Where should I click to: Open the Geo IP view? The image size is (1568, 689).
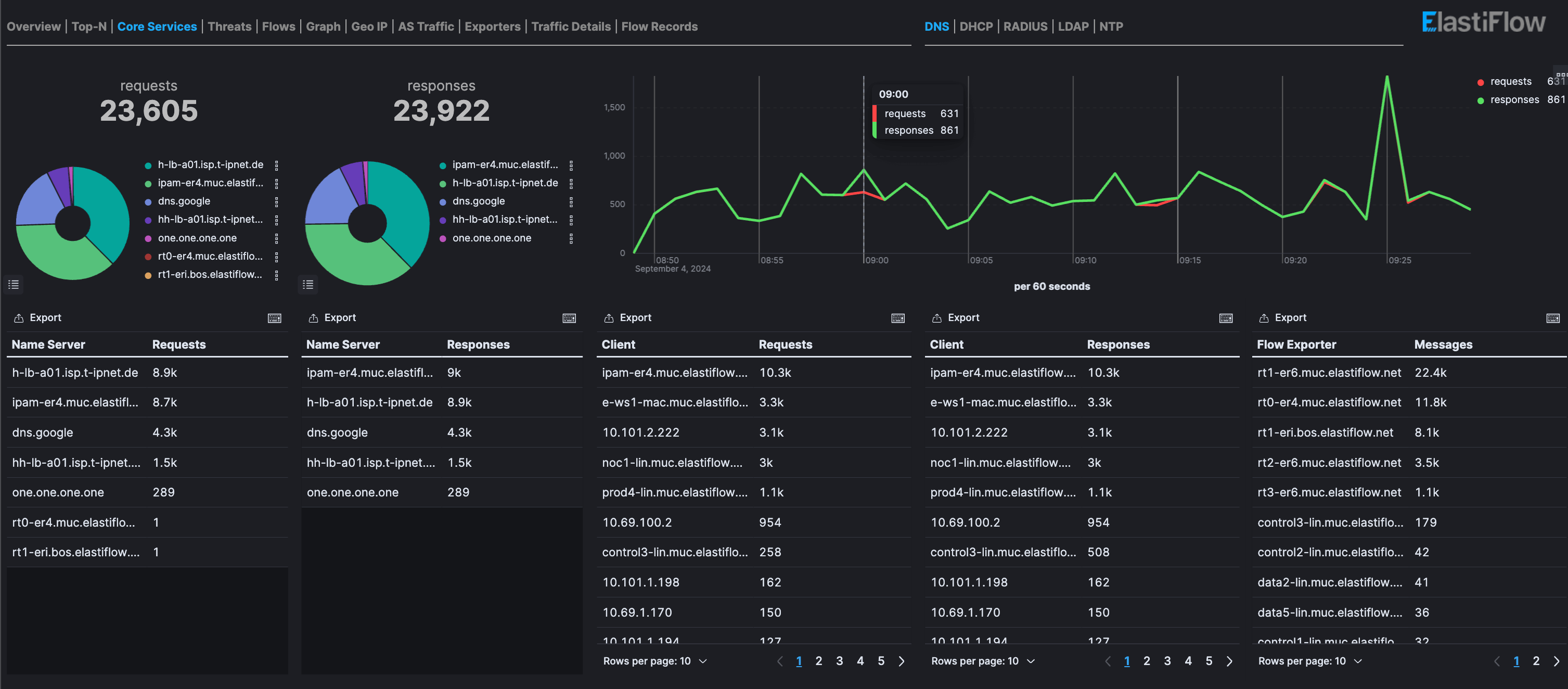click(369, 26)
